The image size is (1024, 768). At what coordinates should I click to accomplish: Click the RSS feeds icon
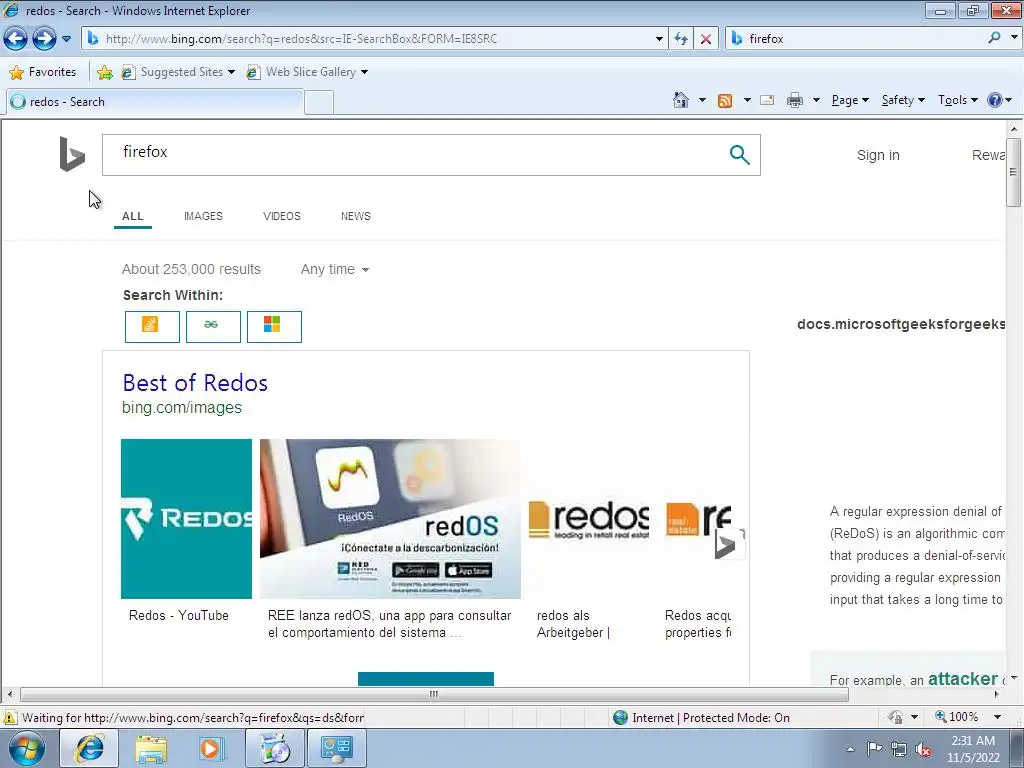[725, 100]
